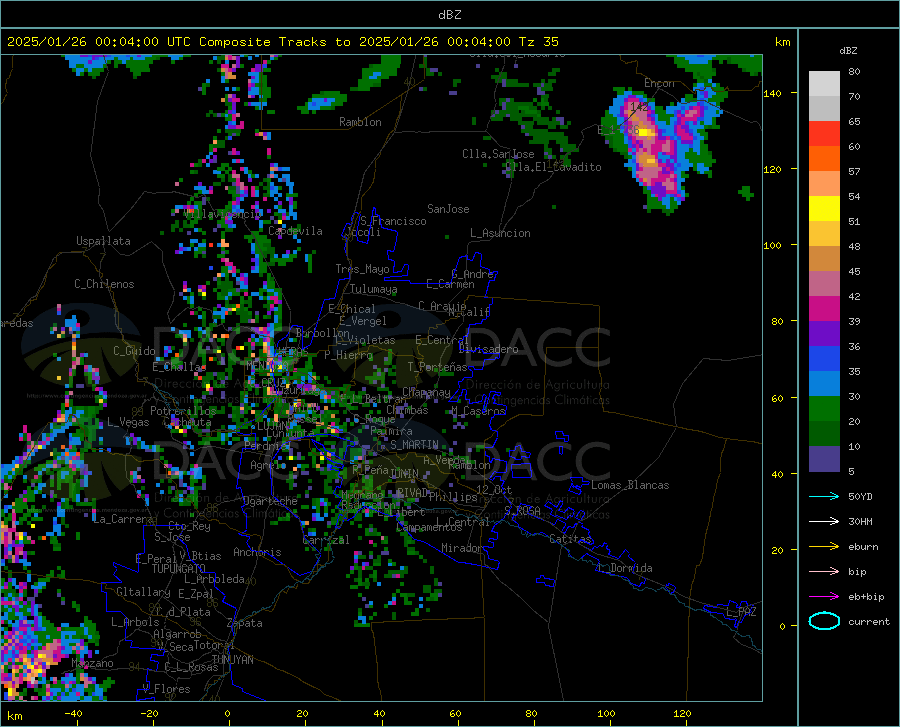Click the magenta eb+bip arrow in legend
This screenshot has height=727, width=900.
(x=824, y=597)
